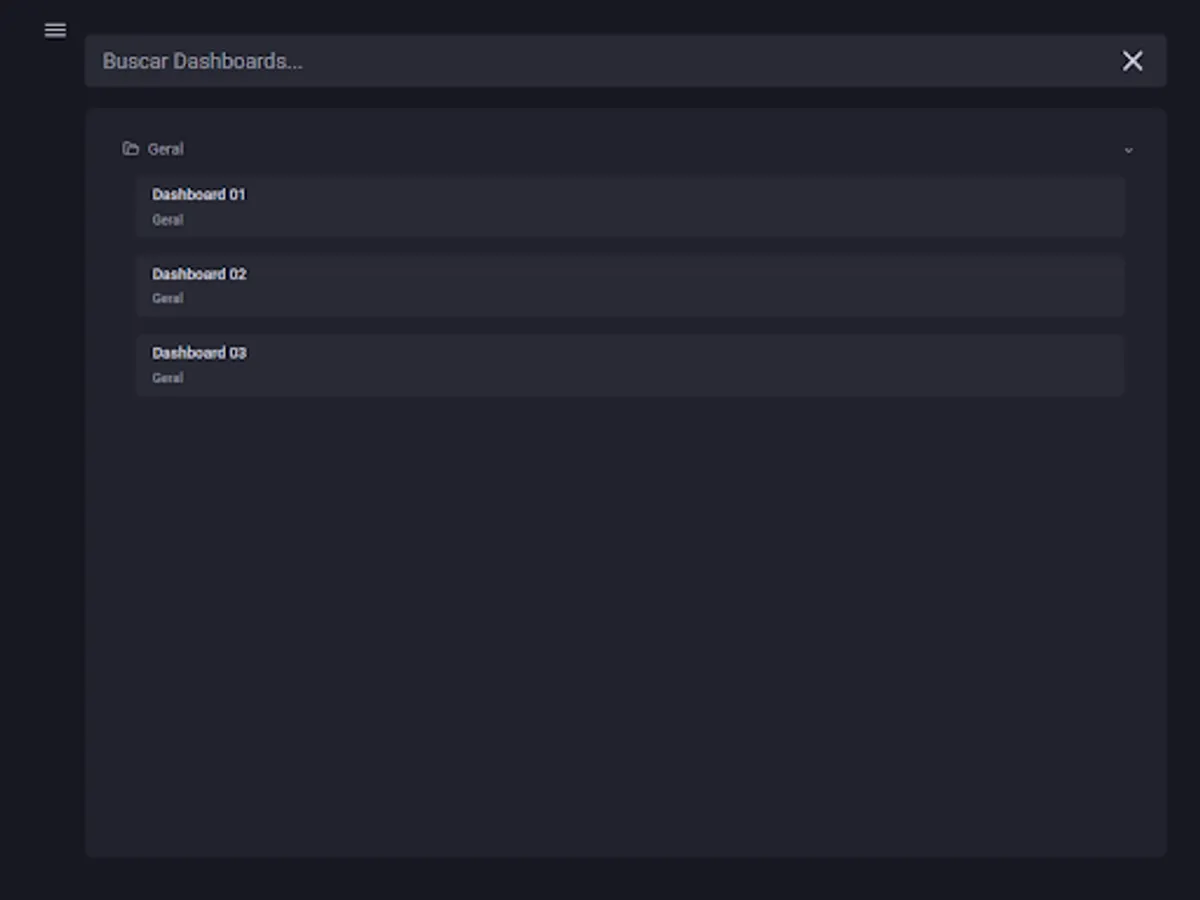Click empty area of results panel
Screen dimensions: 1200x900
click(x=625, y=620)
